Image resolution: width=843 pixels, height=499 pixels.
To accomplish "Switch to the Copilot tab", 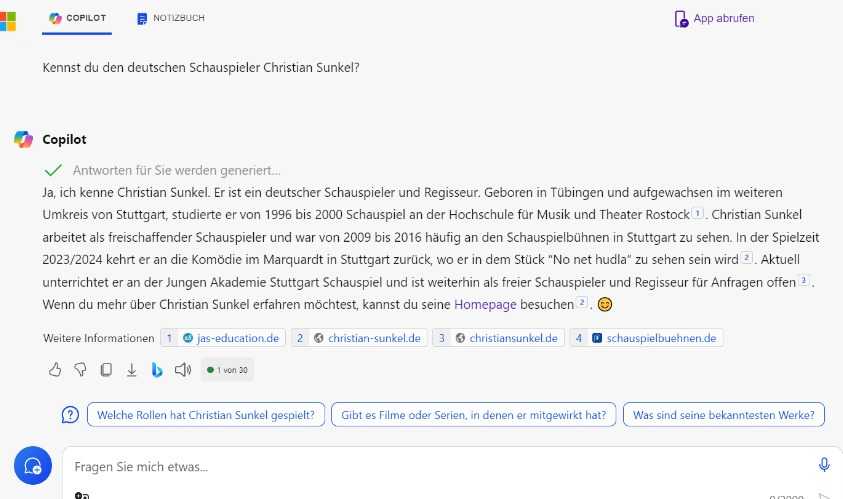I will 77,18.
